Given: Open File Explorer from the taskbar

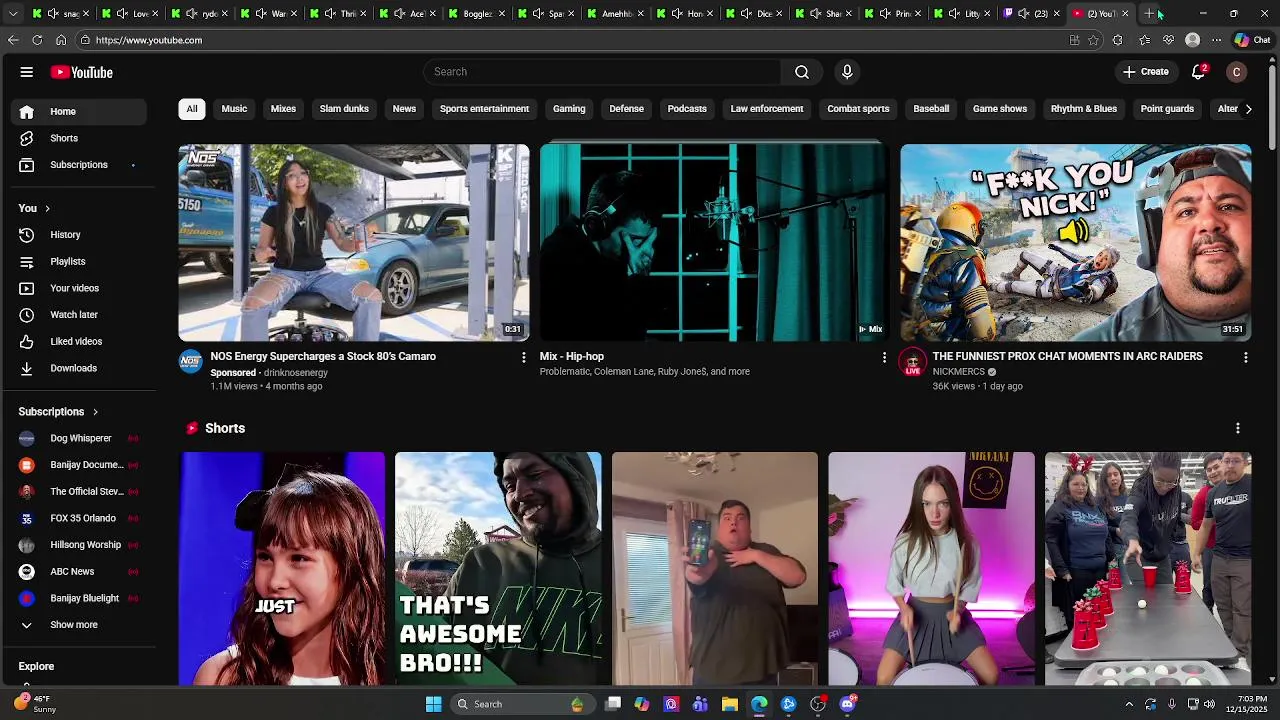Looking at the screenshot, I should tap(730, 704).
